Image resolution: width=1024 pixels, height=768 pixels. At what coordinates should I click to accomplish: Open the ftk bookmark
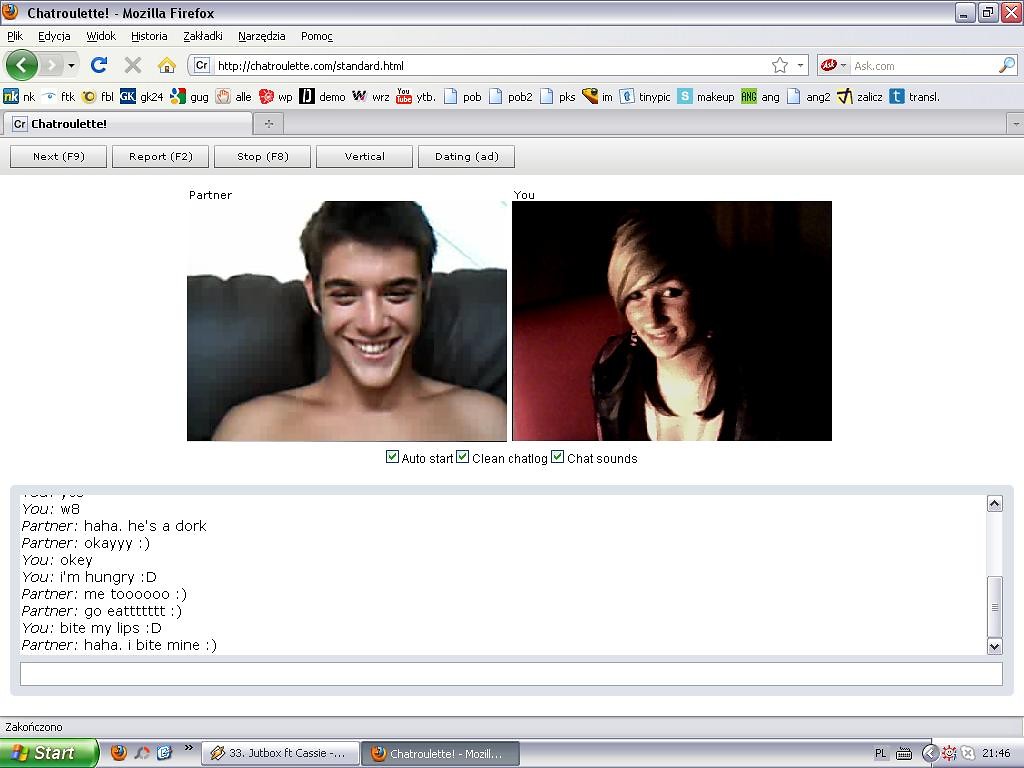click(58, 97)
